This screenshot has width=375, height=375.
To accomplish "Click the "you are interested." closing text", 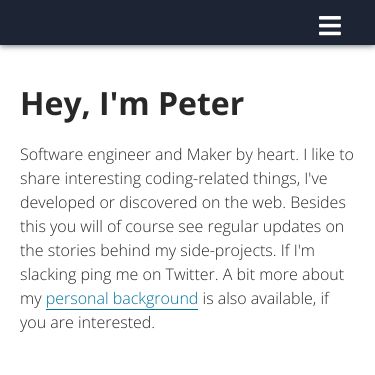I will [87, 322].
